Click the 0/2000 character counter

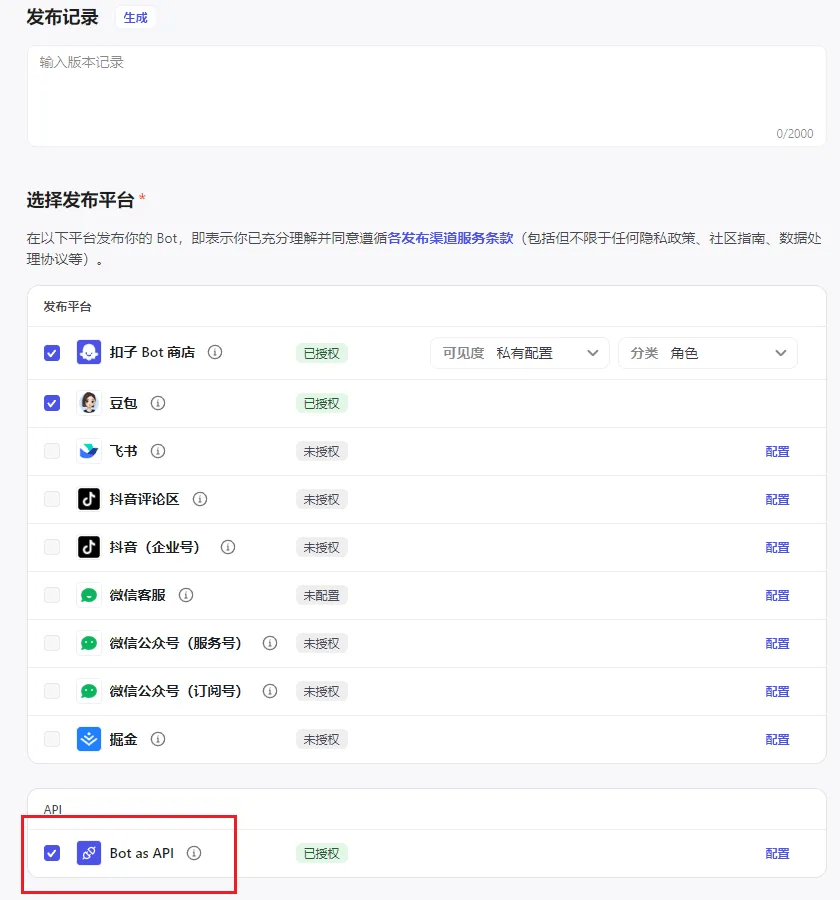click(x=795, y=134)
